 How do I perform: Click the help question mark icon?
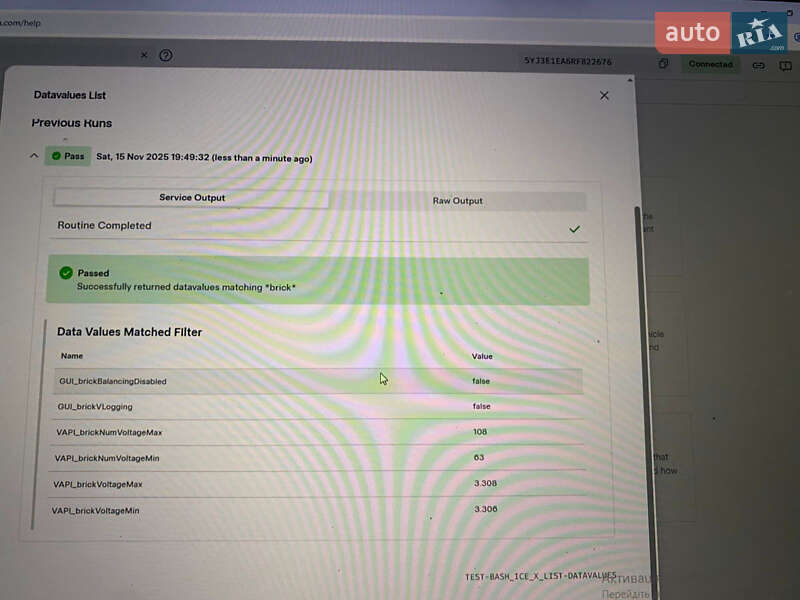pyautogui.click(x=166, y=56)
